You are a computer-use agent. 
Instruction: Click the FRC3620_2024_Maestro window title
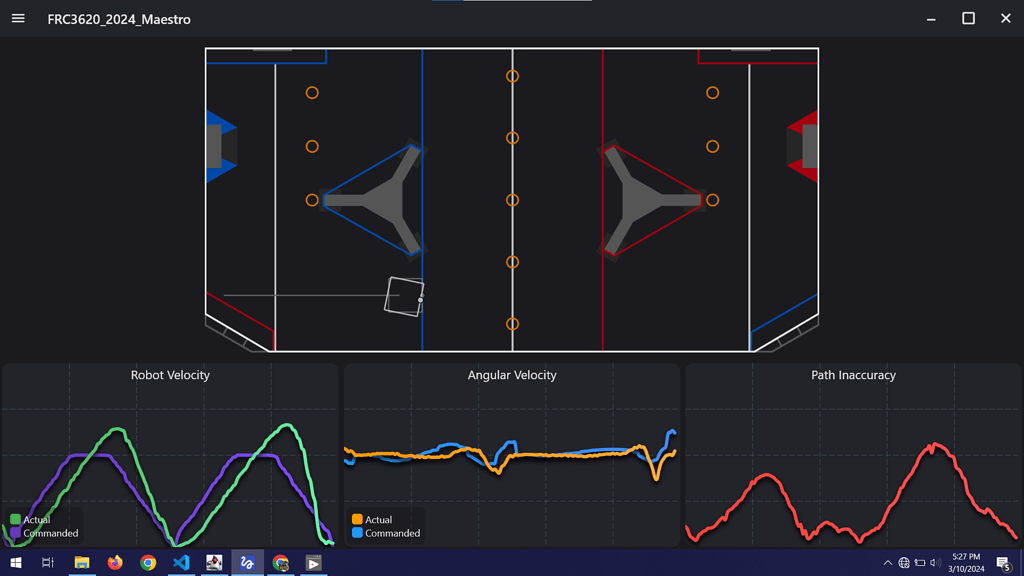pyautogui.click(x=119, y=19)
